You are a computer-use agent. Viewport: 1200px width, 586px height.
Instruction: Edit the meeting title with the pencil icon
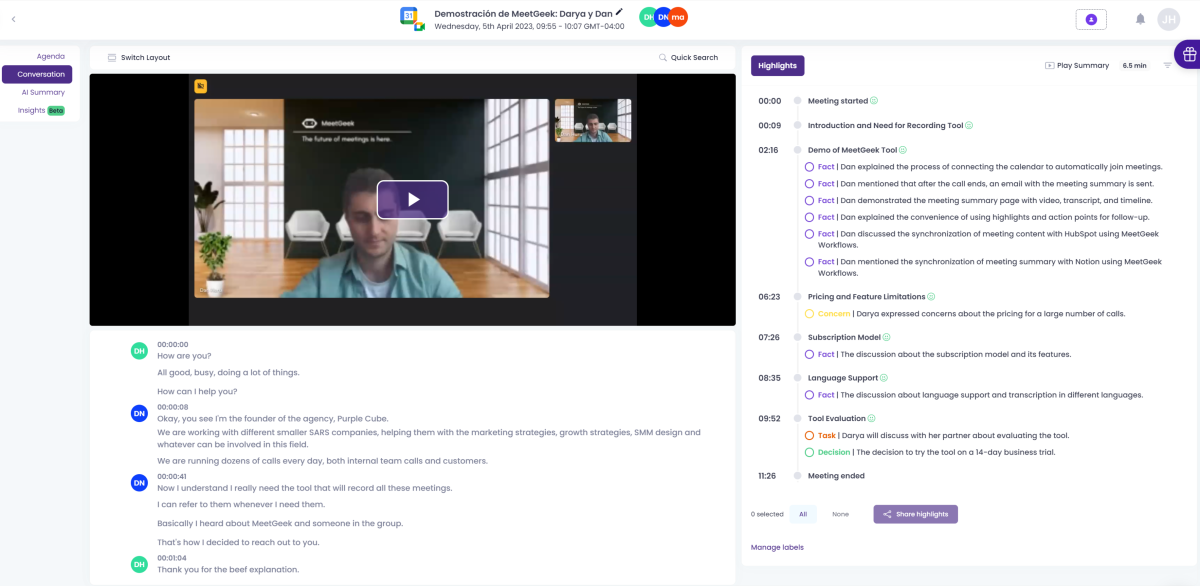point(620,12)
